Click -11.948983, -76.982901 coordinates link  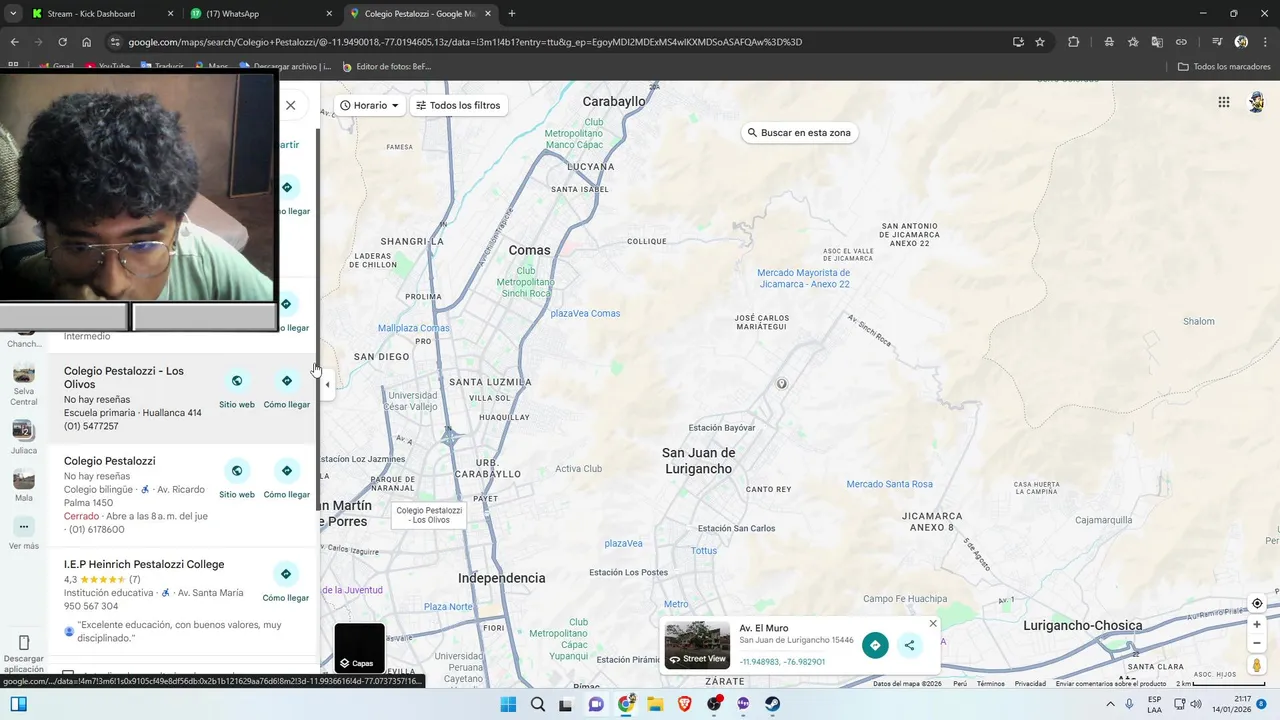(782, 662)
